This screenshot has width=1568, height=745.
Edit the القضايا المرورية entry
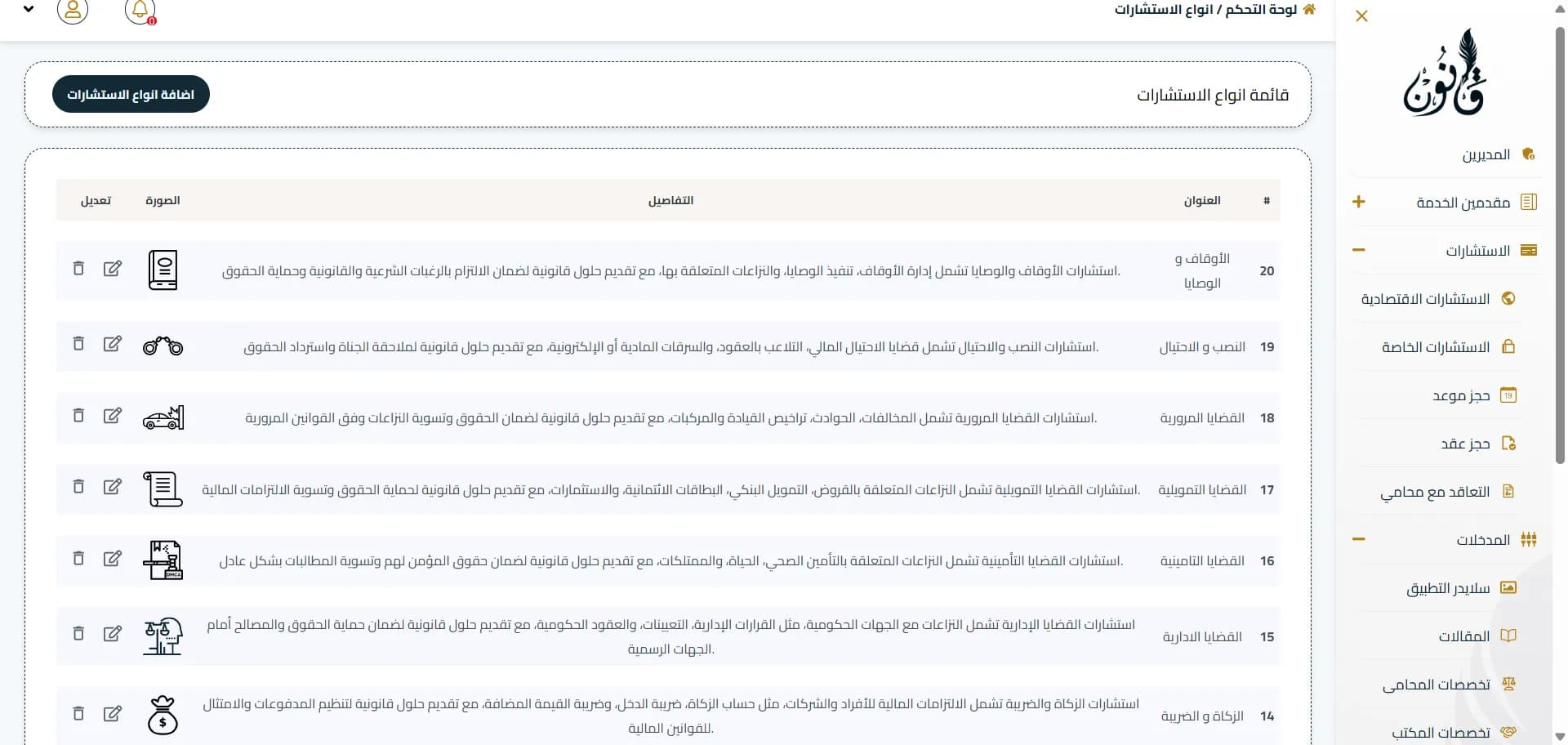(113, 415)
